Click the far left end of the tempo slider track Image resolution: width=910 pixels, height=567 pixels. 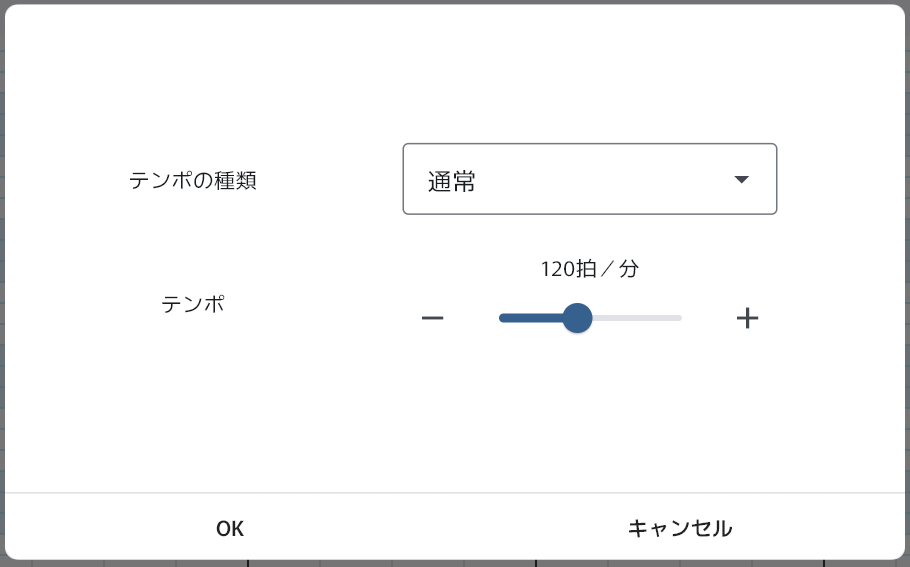coord(501,318)
